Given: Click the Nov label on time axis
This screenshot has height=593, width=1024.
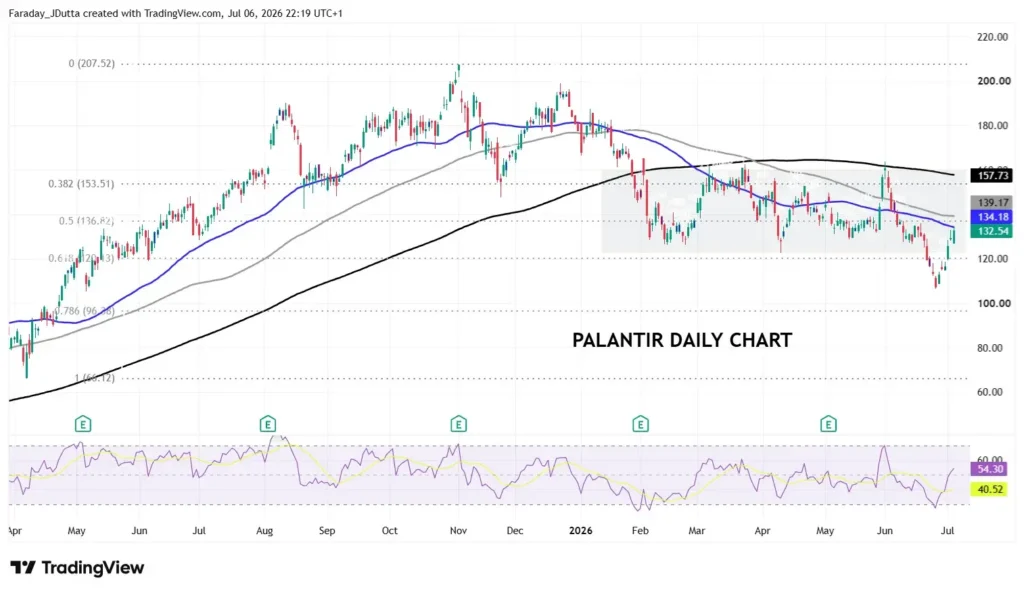Looking at the screenshot, I should (x=458, y=531).
